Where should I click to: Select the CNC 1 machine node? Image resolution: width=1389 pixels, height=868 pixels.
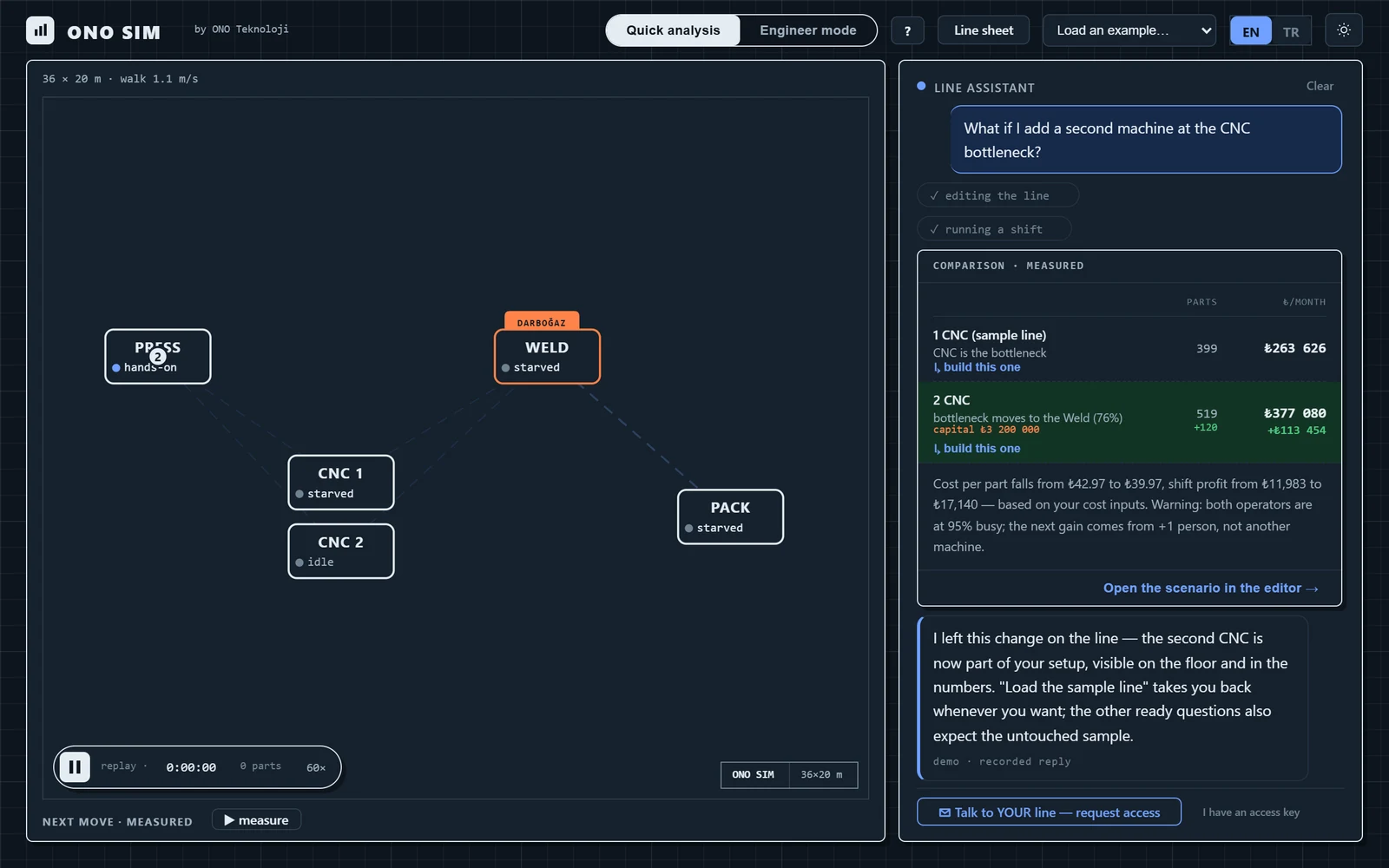click(x=341, y=483)
